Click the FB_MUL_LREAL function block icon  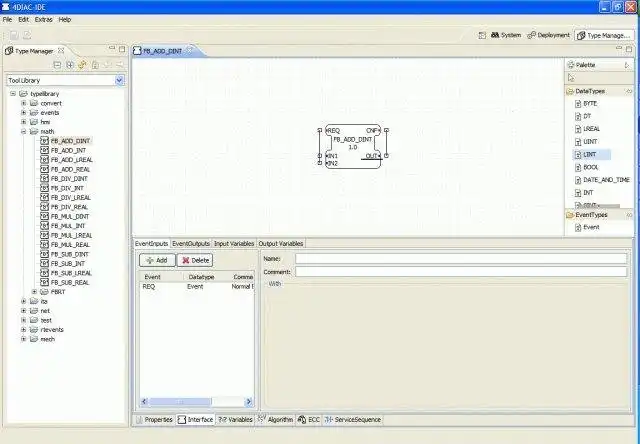[x=44, y=235]
